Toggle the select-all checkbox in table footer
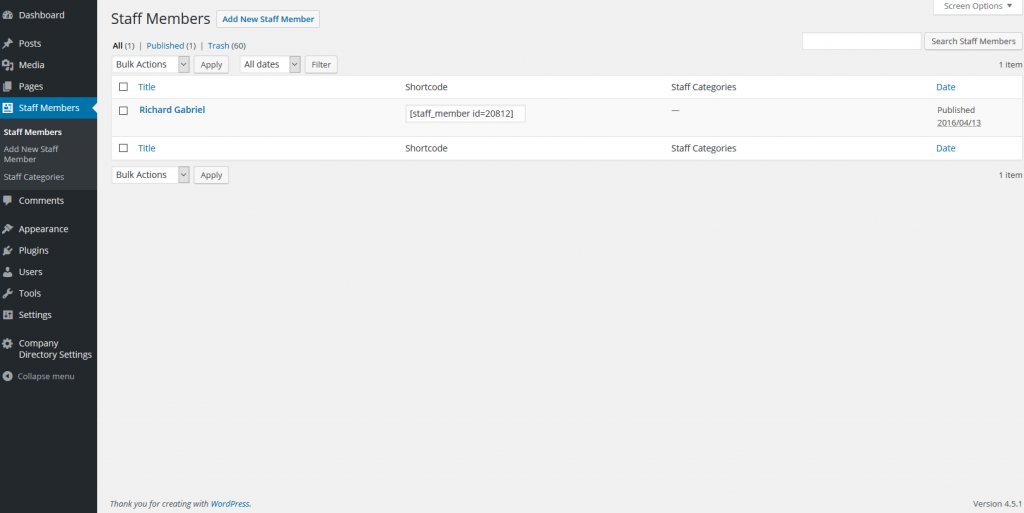The height and width of the screenshot is (513, 1024). pos(123,148)
